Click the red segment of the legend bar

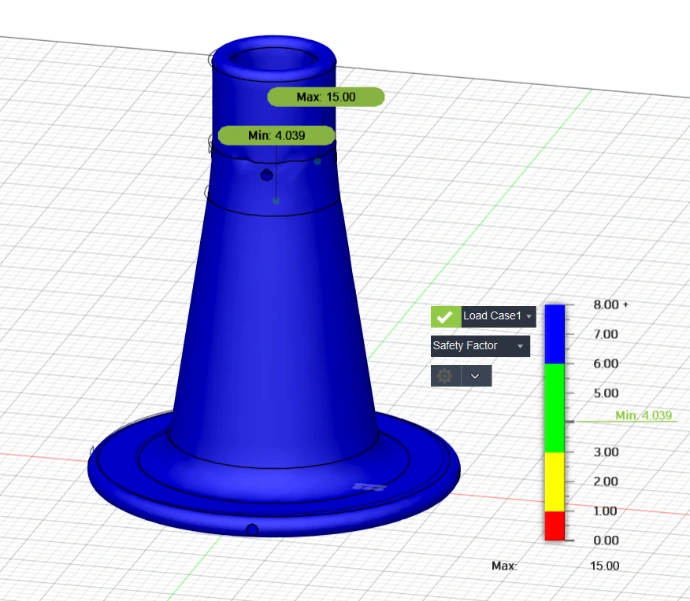click(554, 526)
